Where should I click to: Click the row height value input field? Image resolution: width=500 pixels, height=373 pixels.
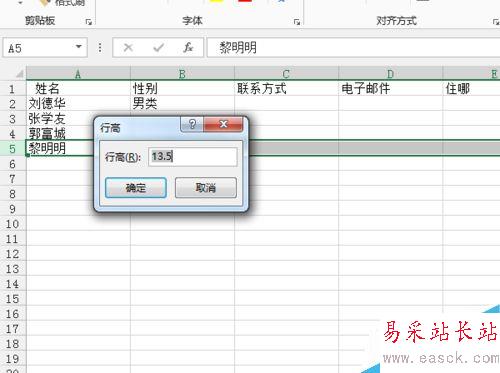(x=193, y=156)
